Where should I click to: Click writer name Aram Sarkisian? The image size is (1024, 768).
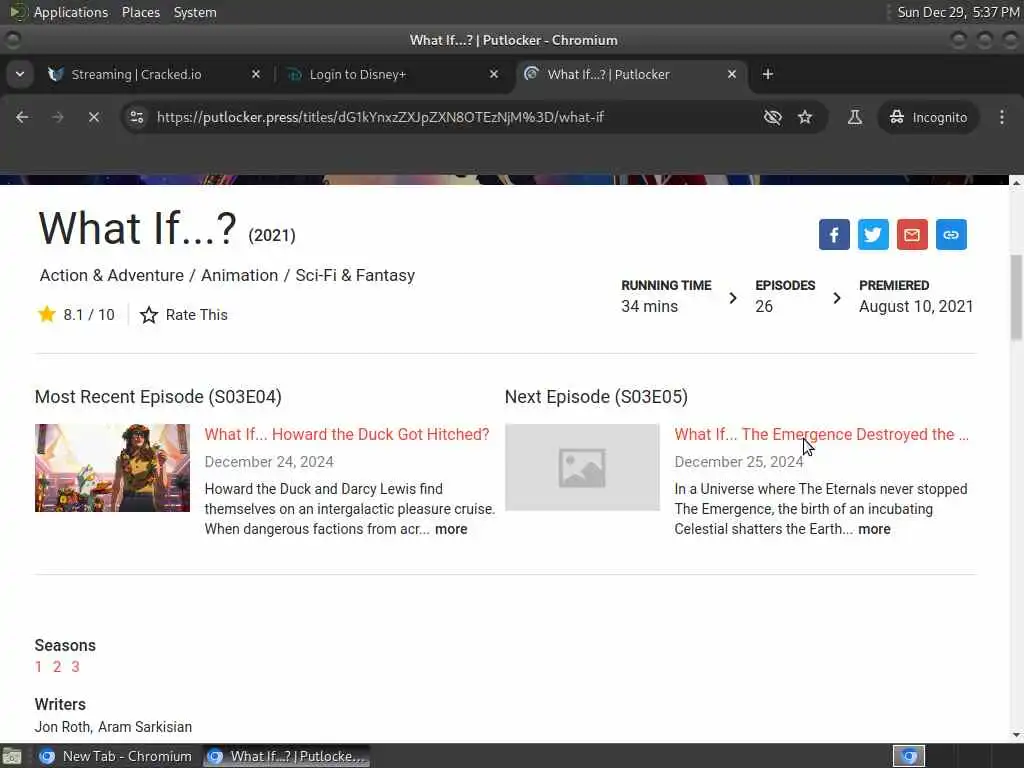[x=145, y=727]
